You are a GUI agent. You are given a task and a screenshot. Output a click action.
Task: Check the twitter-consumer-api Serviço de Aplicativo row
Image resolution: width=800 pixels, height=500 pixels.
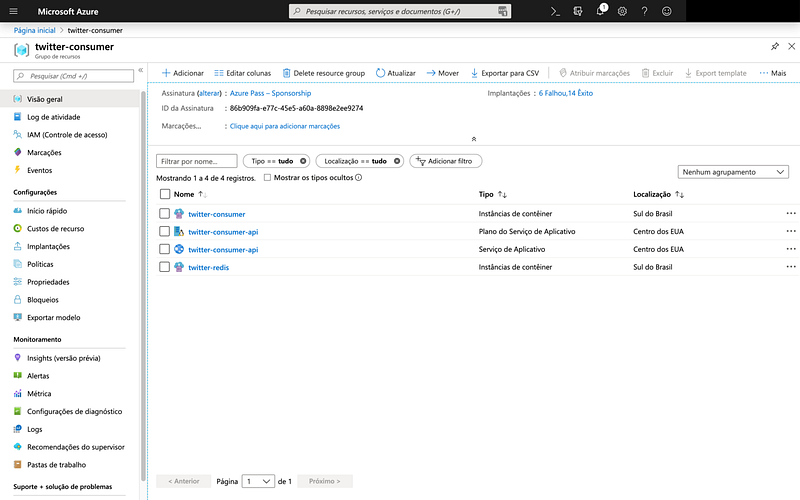(164, 249)
